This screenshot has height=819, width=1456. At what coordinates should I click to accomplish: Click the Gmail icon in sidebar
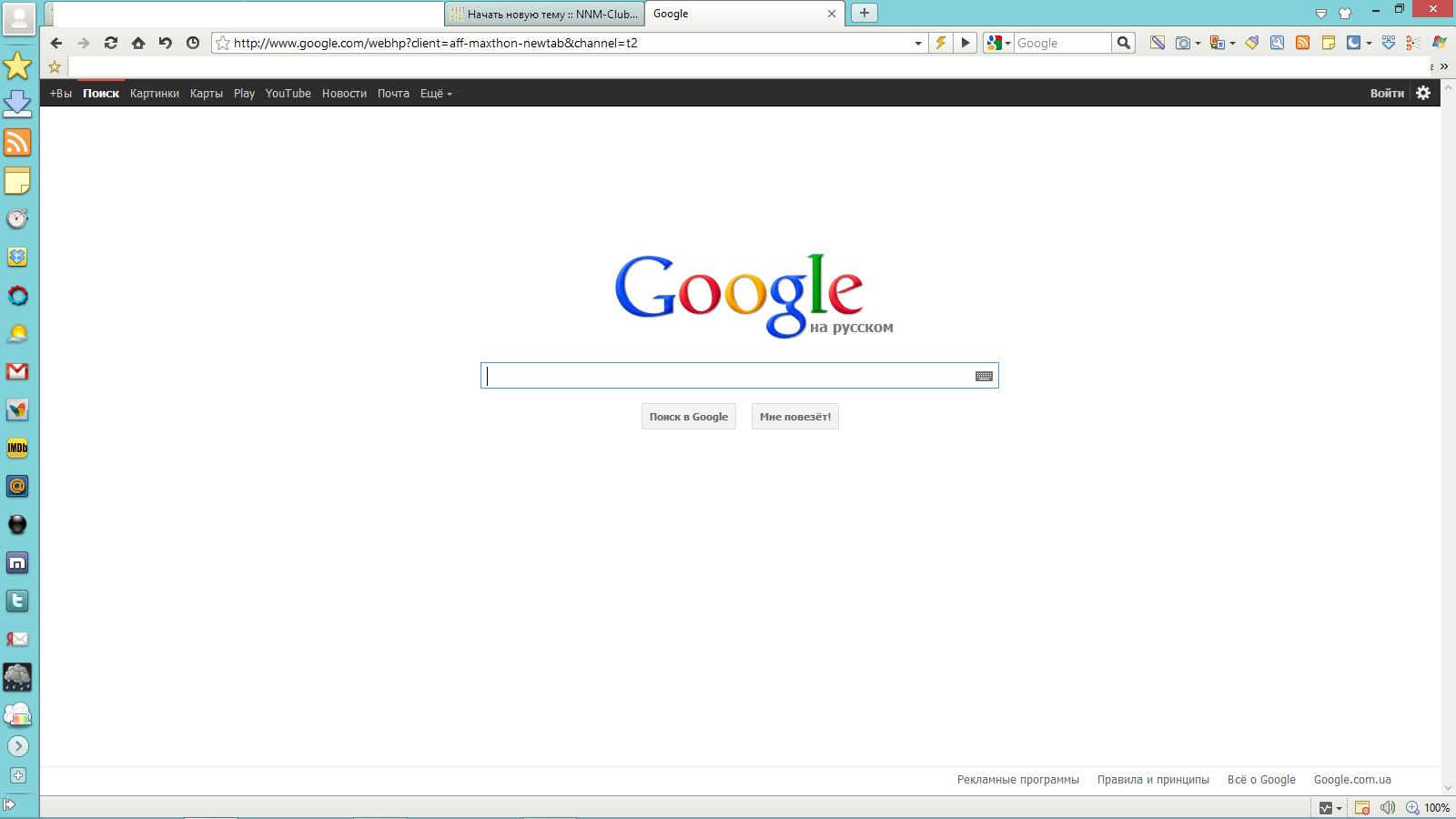tap(17, 371)
